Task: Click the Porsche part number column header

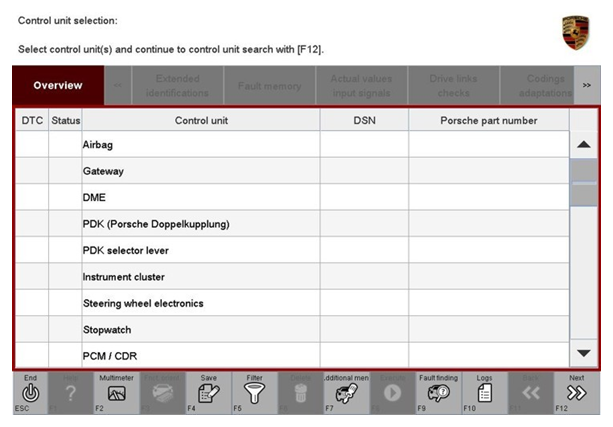Action: pos(488,120)
